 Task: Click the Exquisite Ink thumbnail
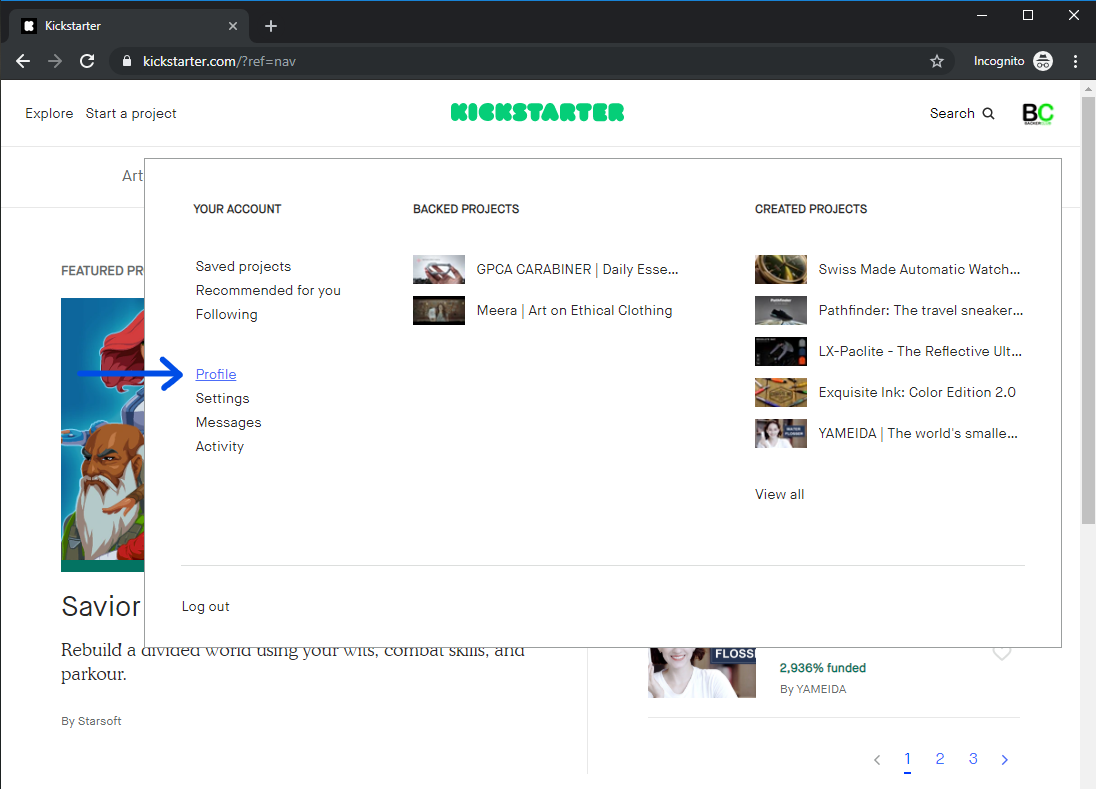(x=781, y=392)
